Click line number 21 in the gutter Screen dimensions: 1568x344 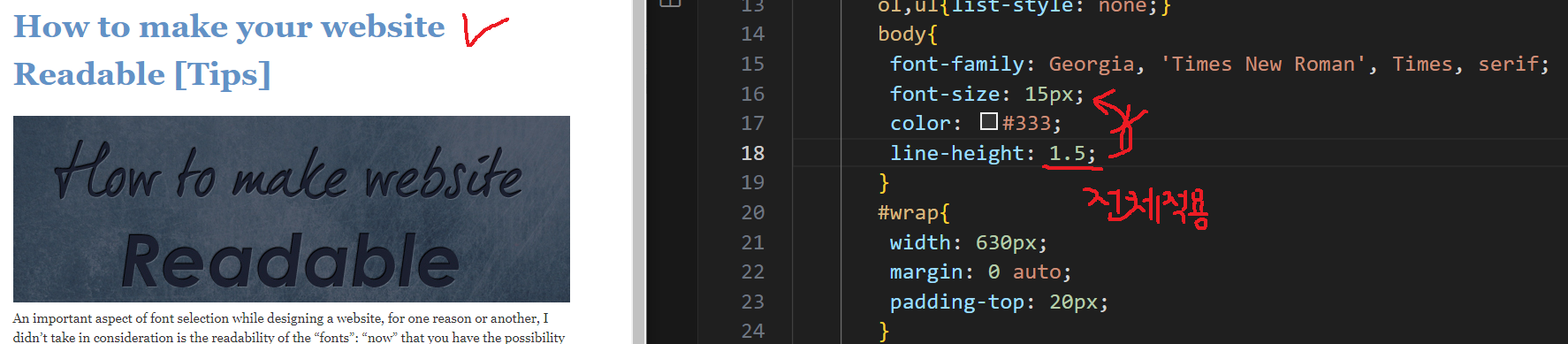[x=752, y=242]
